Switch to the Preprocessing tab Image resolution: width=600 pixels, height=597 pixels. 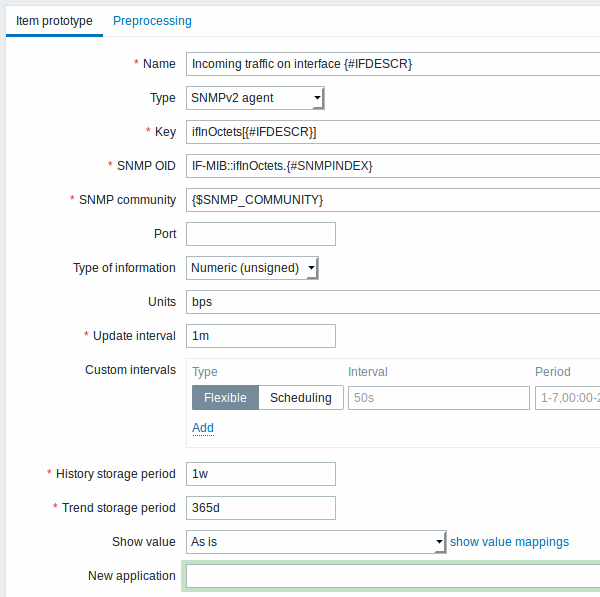pos(152,21)
